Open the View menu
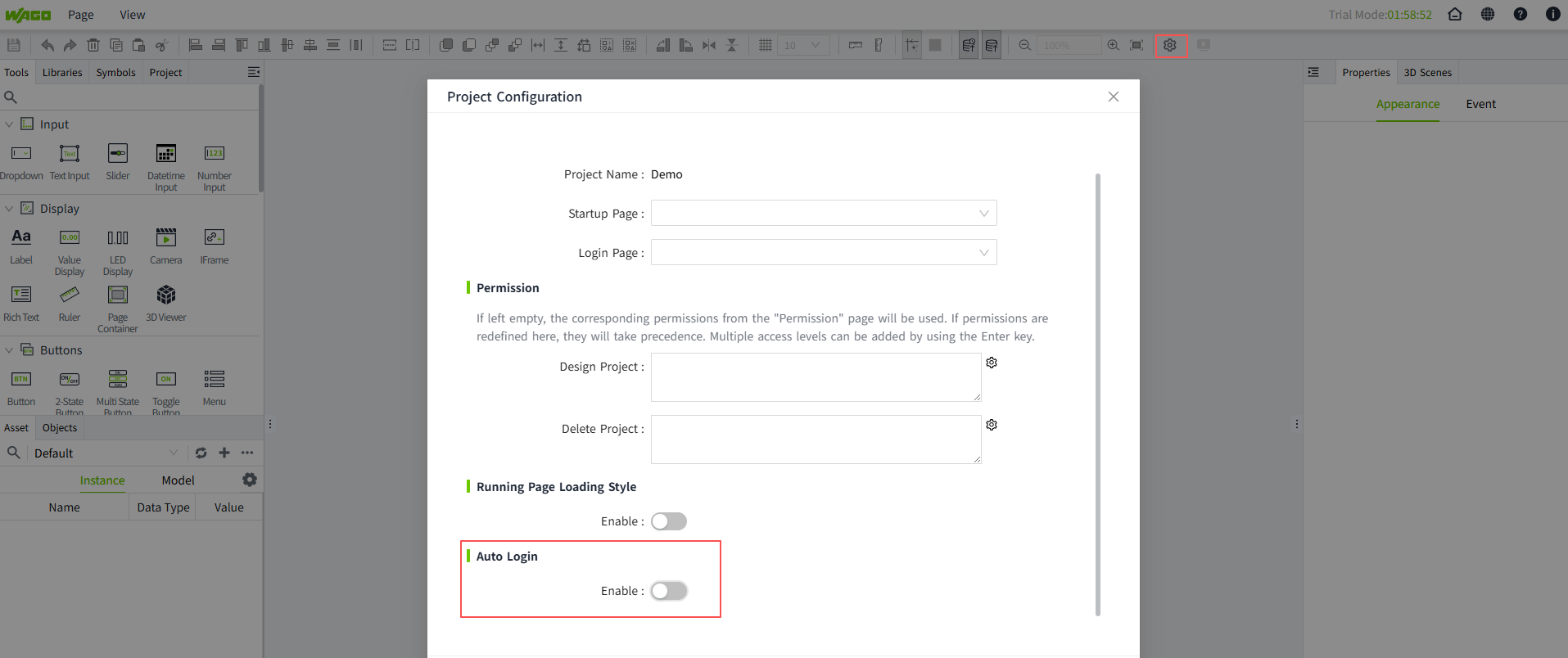This screenshot has width=1568, height=658. (132, 15)
